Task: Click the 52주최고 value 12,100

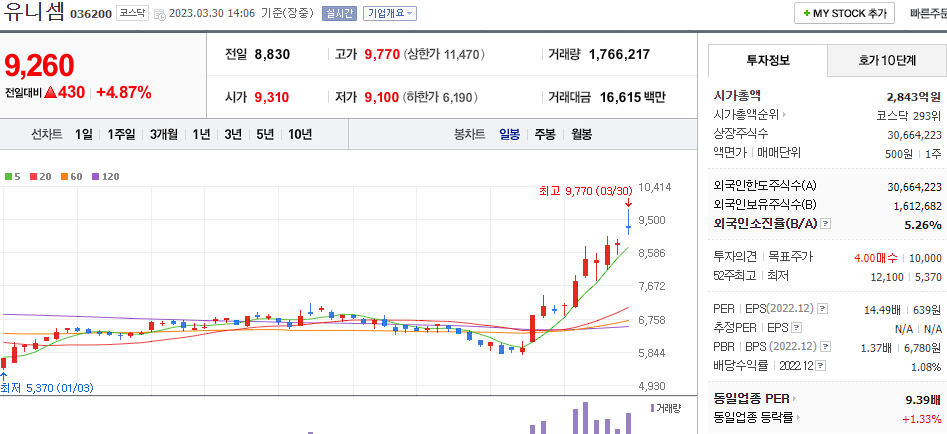Action: click(887, 277)
